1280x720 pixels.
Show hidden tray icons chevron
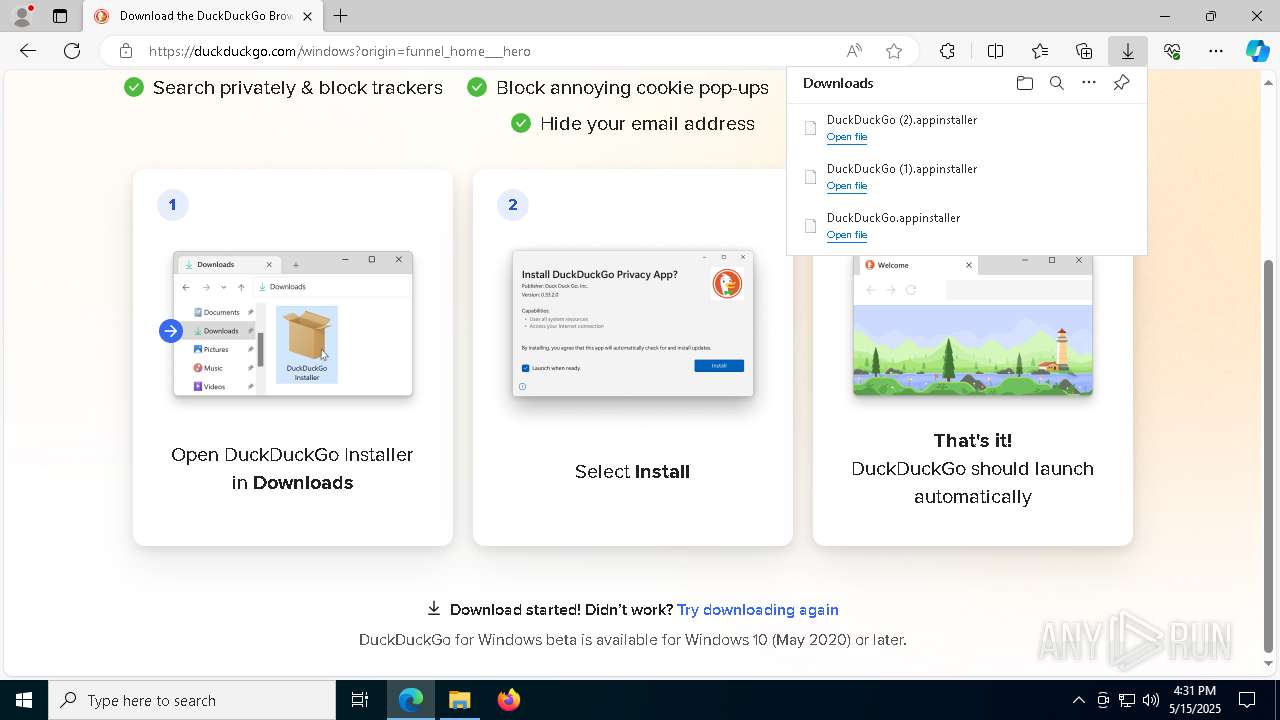coord(1078,700)
